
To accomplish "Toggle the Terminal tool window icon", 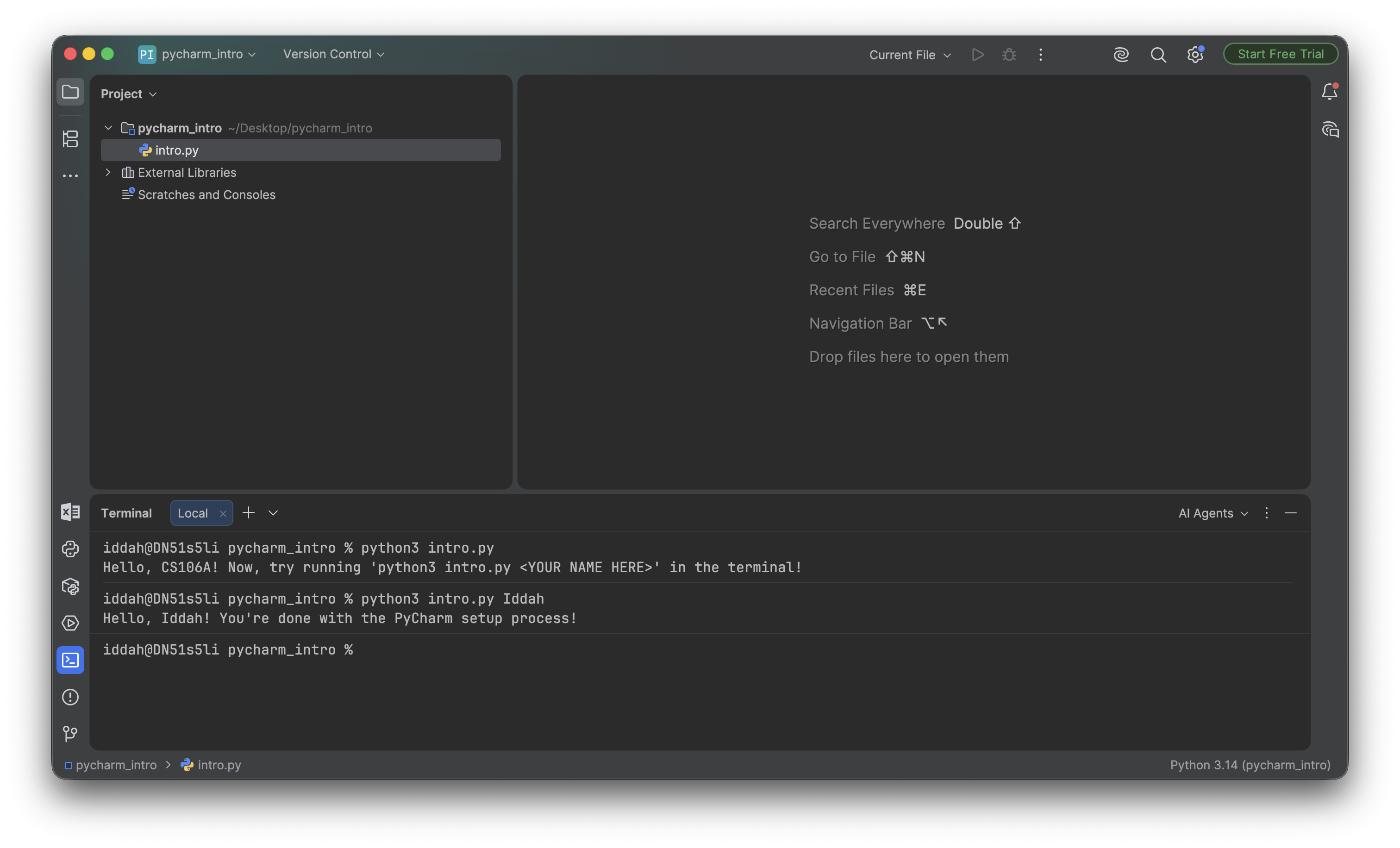I will pos(70,660).
